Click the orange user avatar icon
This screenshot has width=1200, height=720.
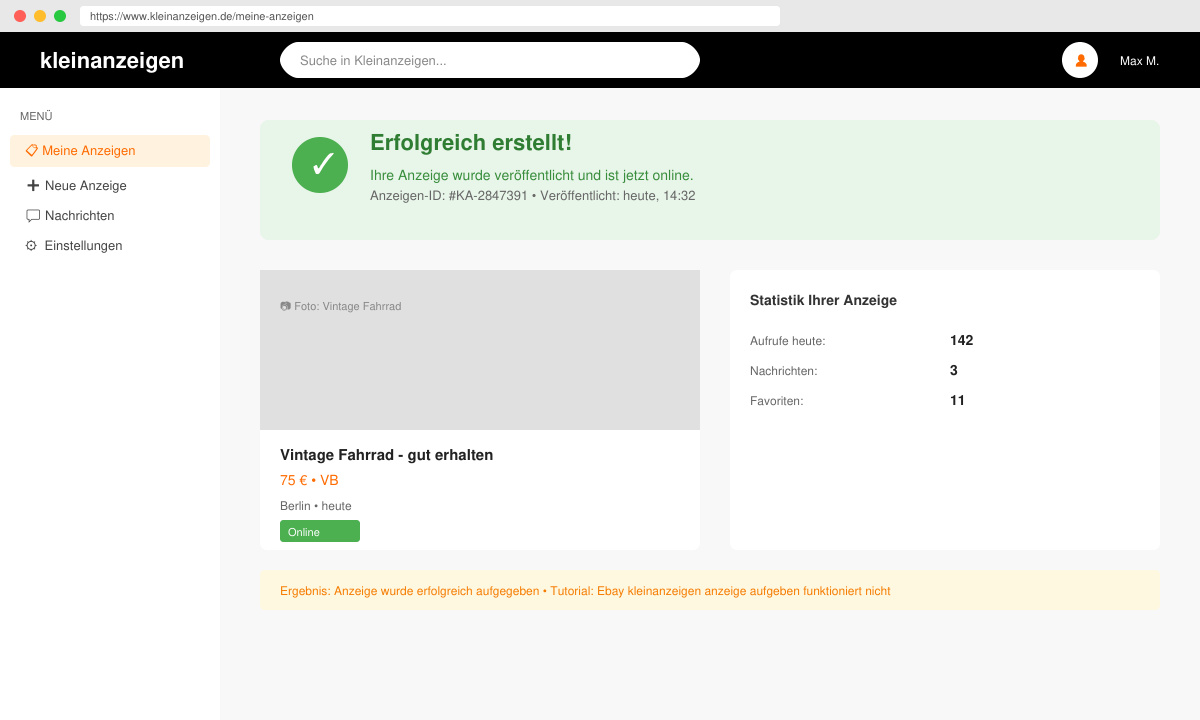coord(1080,60)
